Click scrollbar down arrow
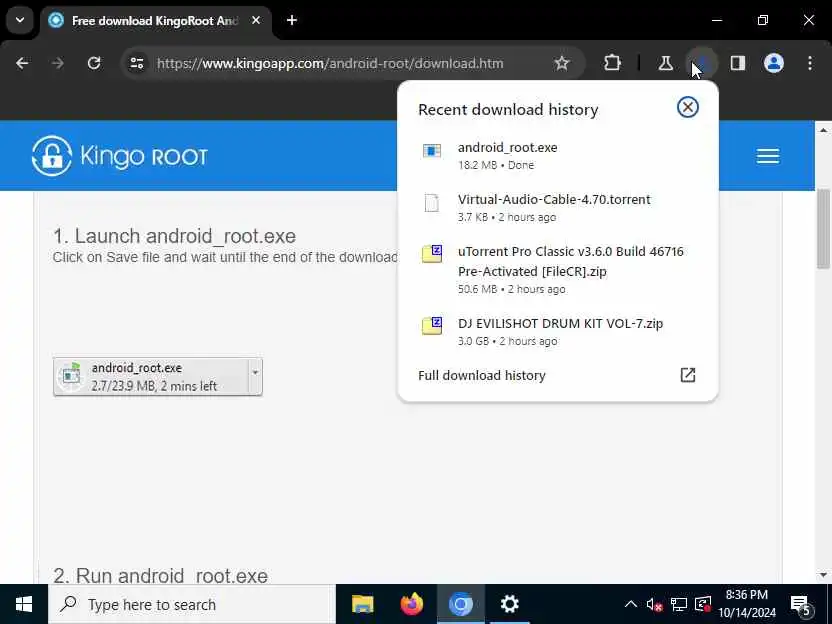832x624 pixels. (823, 575)
